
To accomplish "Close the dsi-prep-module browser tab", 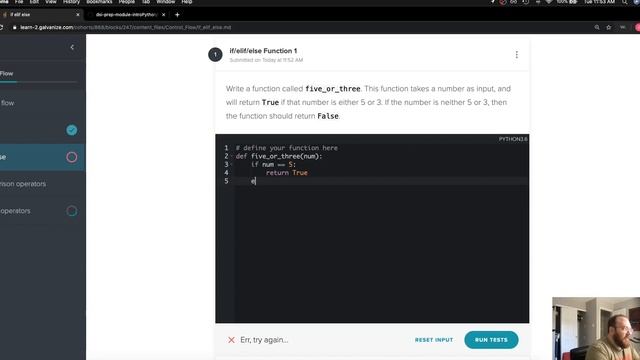I will click(164, 15).
